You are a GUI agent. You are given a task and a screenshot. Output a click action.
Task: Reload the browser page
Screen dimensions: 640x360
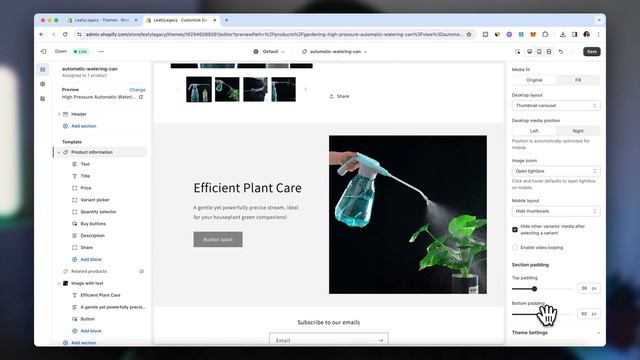[65, 35]
